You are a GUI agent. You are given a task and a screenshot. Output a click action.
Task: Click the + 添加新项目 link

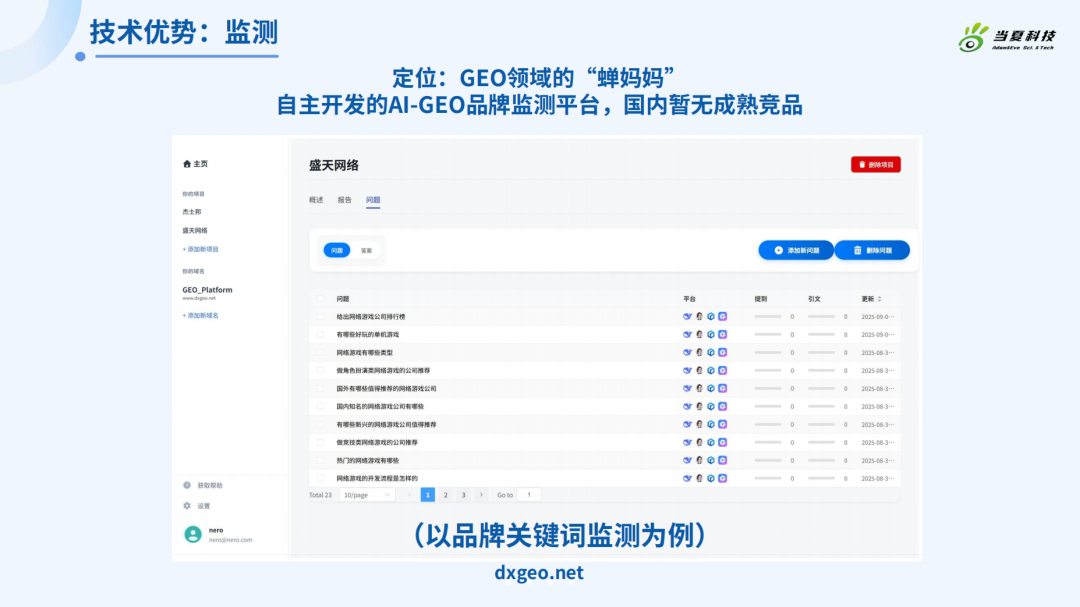200,249
